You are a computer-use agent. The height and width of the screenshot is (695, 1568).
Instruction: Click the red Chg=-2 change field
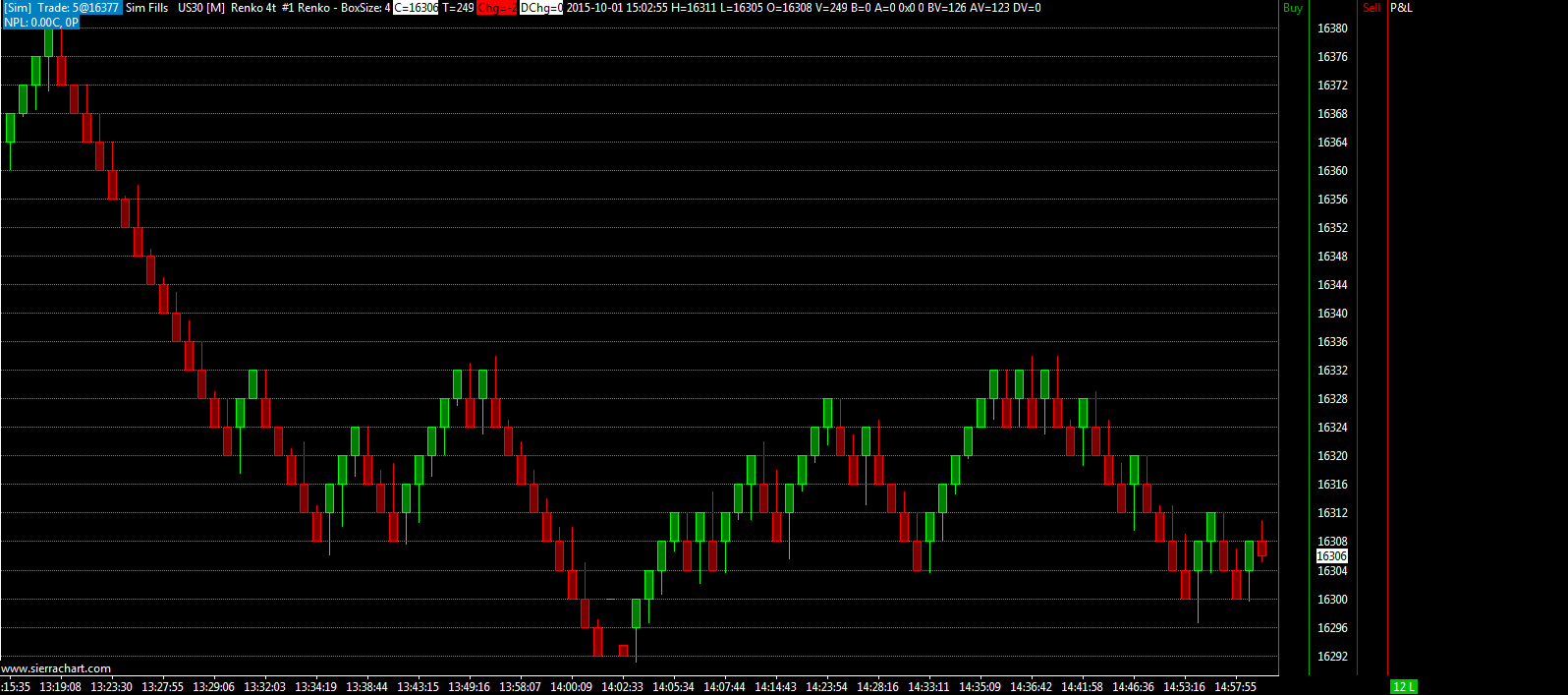pyautogui.click(x=497, y=8)
